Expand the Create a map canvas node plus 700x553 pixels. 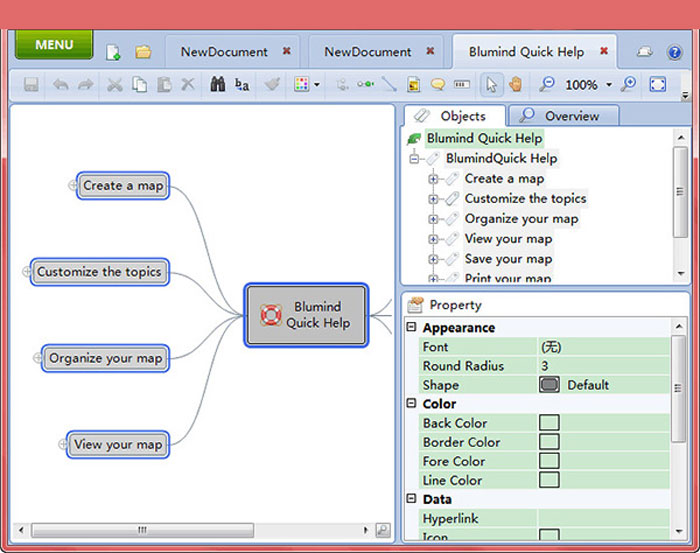point(72,185)
